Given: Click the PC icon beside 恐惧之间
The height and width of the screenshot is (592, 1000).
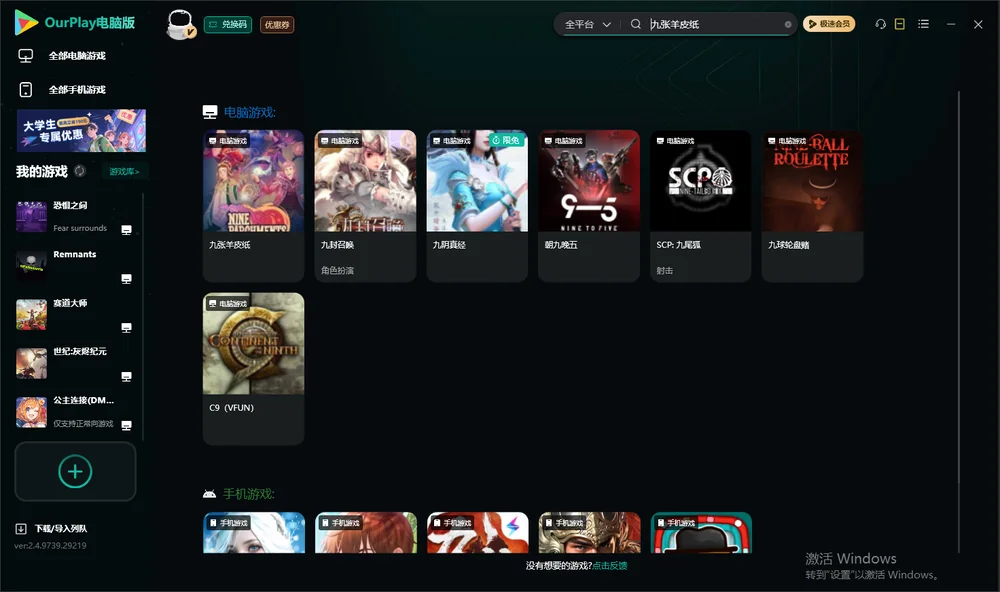Looking at the screenshot, I should coord(126,230).
